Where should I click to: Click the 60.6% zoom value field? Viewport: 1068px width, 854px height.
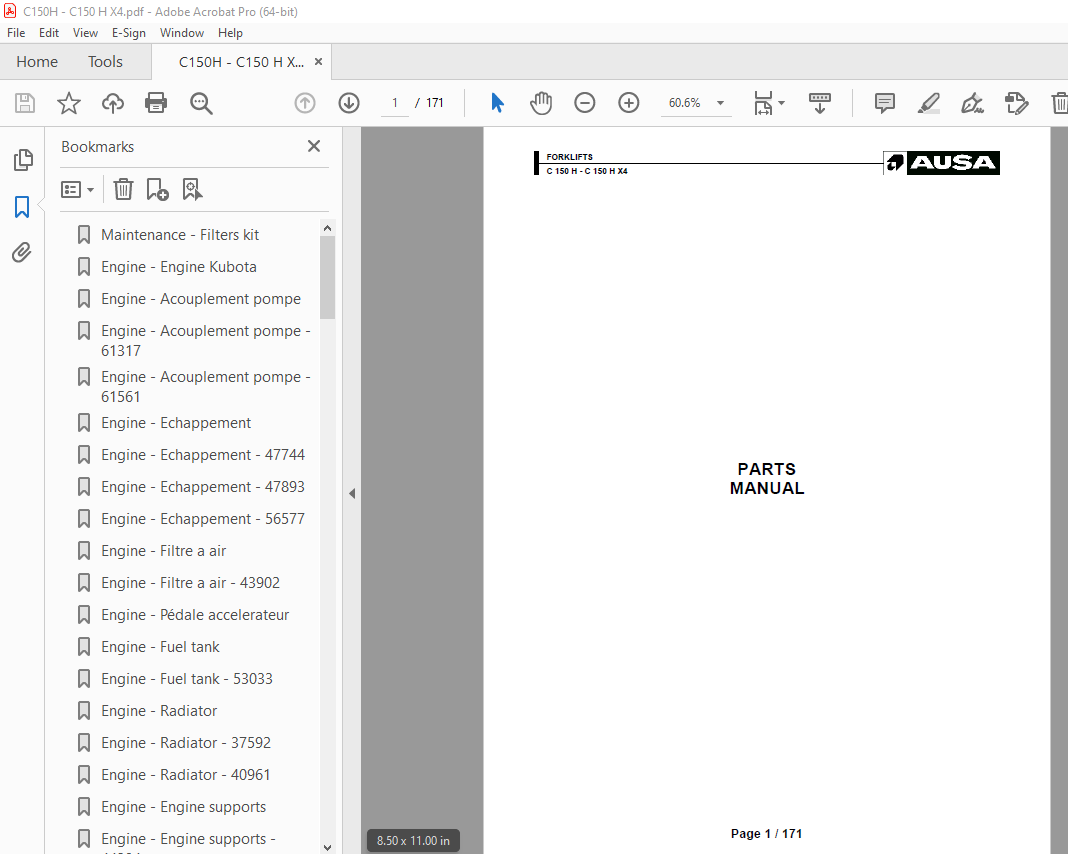point(685,103)
